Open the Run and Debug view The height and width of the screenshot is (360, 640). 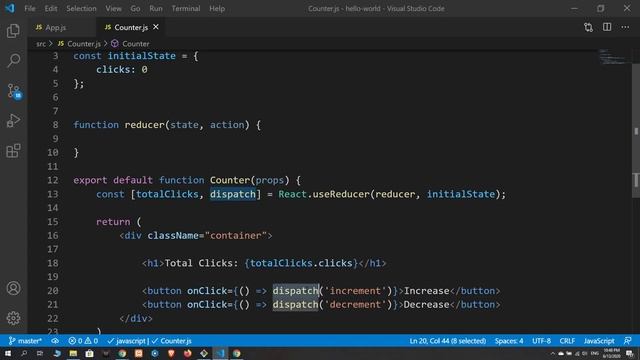tap(13, 120)
